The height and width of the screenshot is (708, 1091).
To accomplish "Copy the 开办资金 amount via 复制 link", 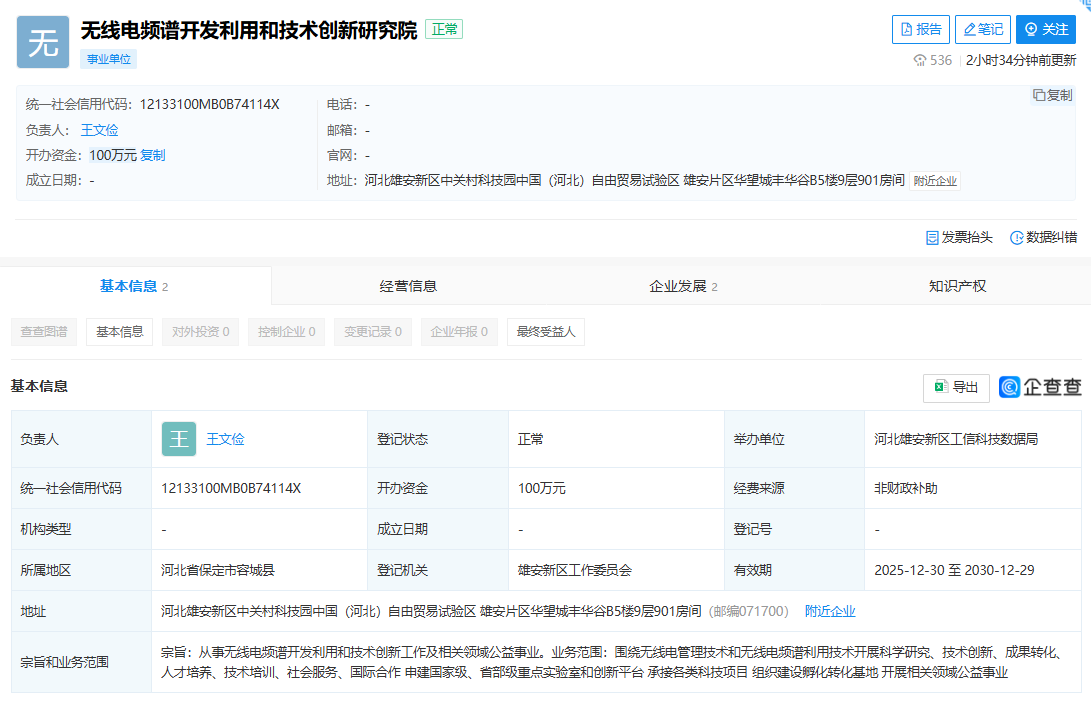I will point(153,155).
